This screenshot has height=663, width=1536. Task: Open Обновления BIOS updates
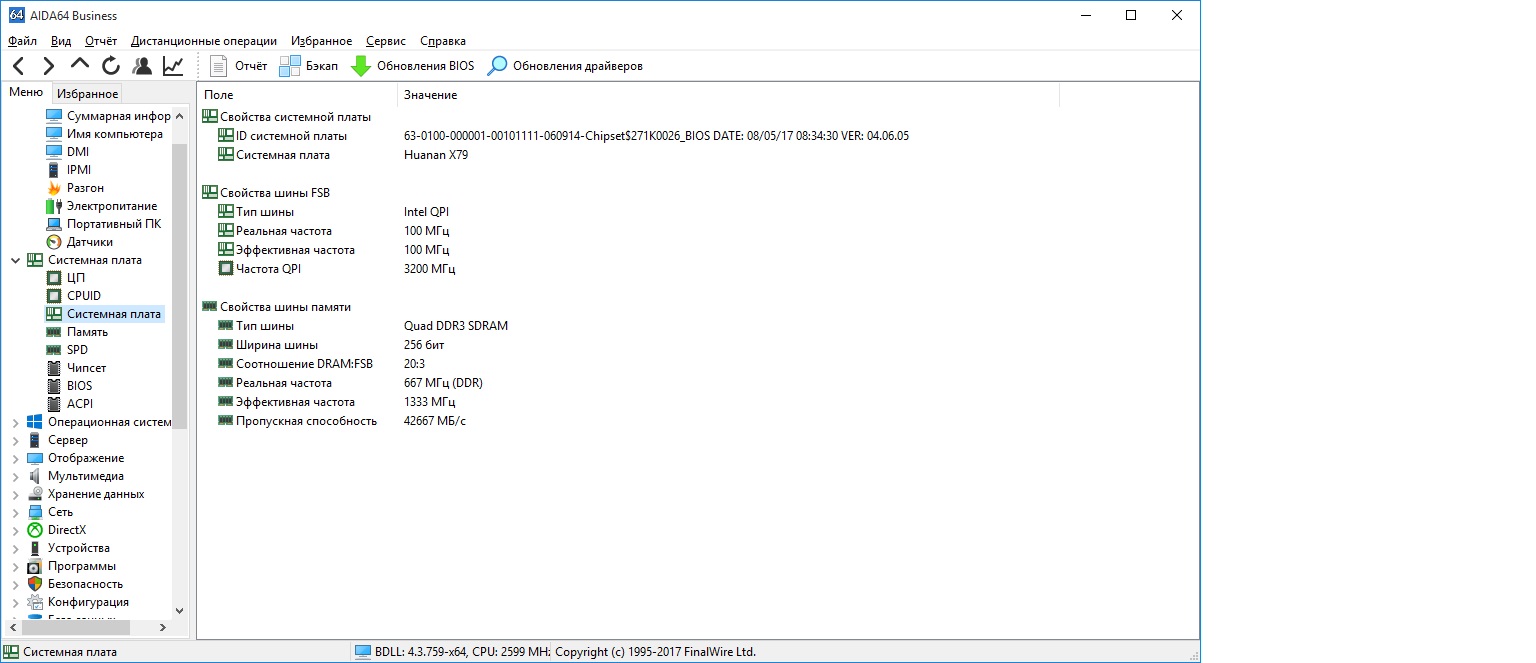tap(413, 66)
